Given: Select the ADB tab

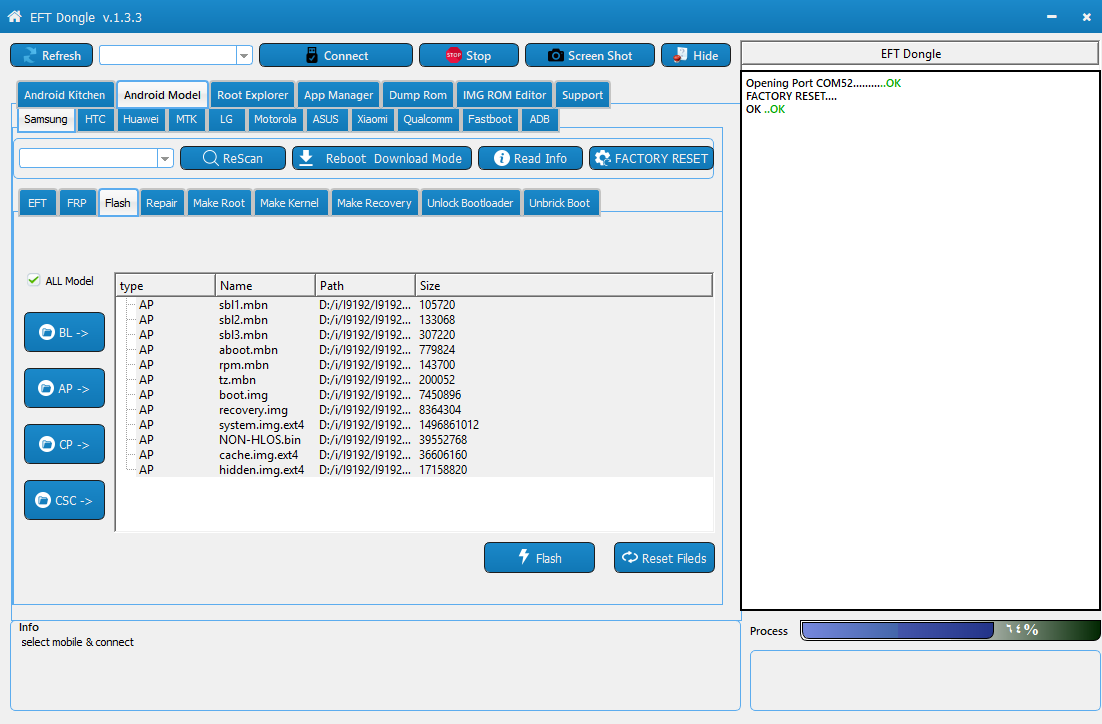Looking at the screenshot, I should pos(539,119).
